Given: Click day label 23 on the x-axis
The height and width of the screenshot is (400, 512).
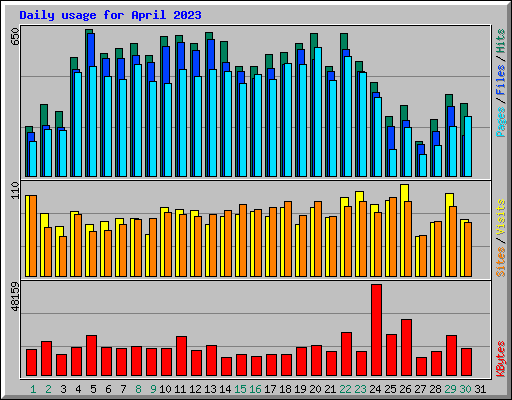Looking at the screenshot, I should (x=360, y=389).
